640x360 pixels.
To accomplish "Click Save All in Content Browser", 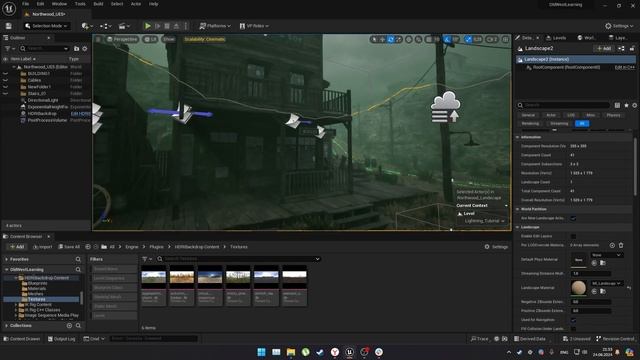I will (x=69, y=247).
